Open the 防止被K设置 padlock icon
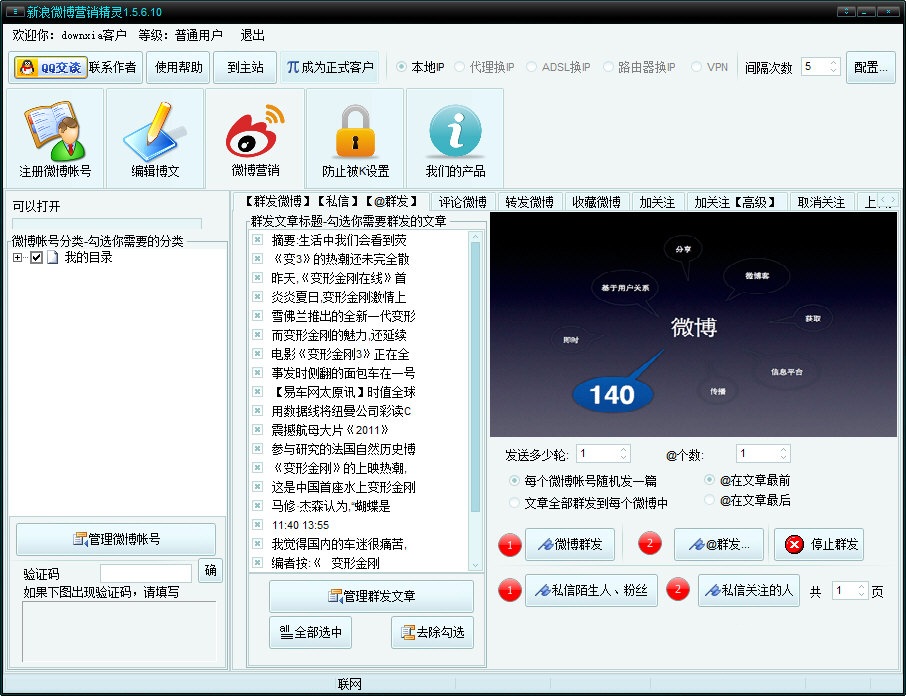The width and height of the screenshot is (906, 696). tap(355, 139)
